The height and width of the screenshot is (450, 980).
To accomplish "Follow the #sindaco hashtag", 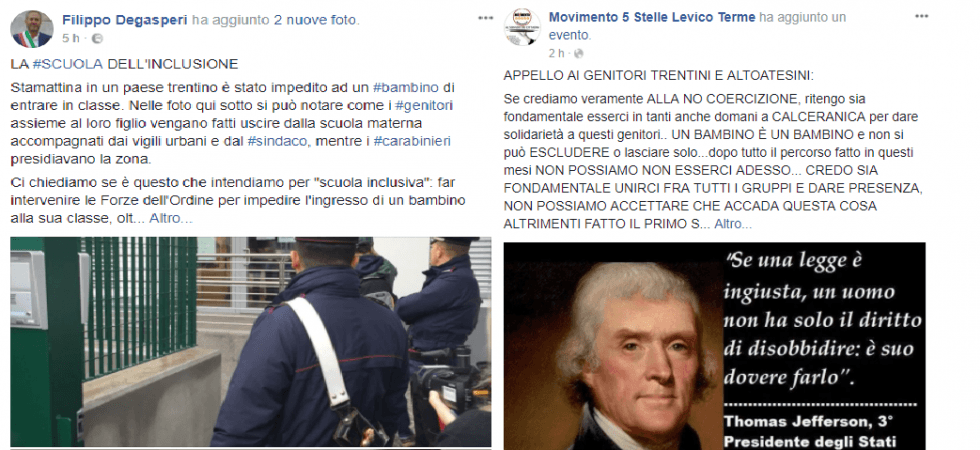I will pos(277,141).
